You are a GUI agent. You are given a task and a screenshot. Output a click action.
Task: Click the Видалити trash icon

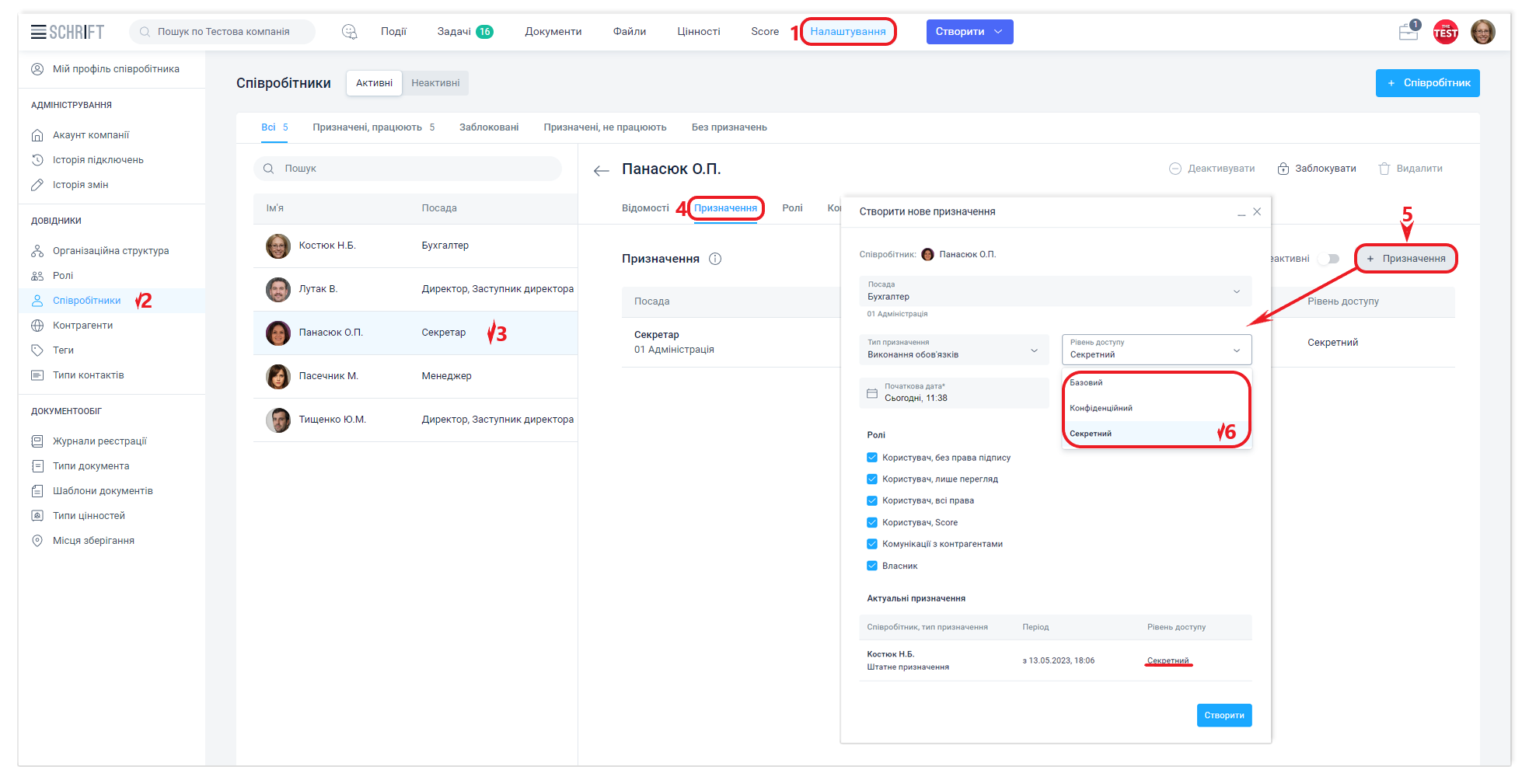[x=1384, y=169]
